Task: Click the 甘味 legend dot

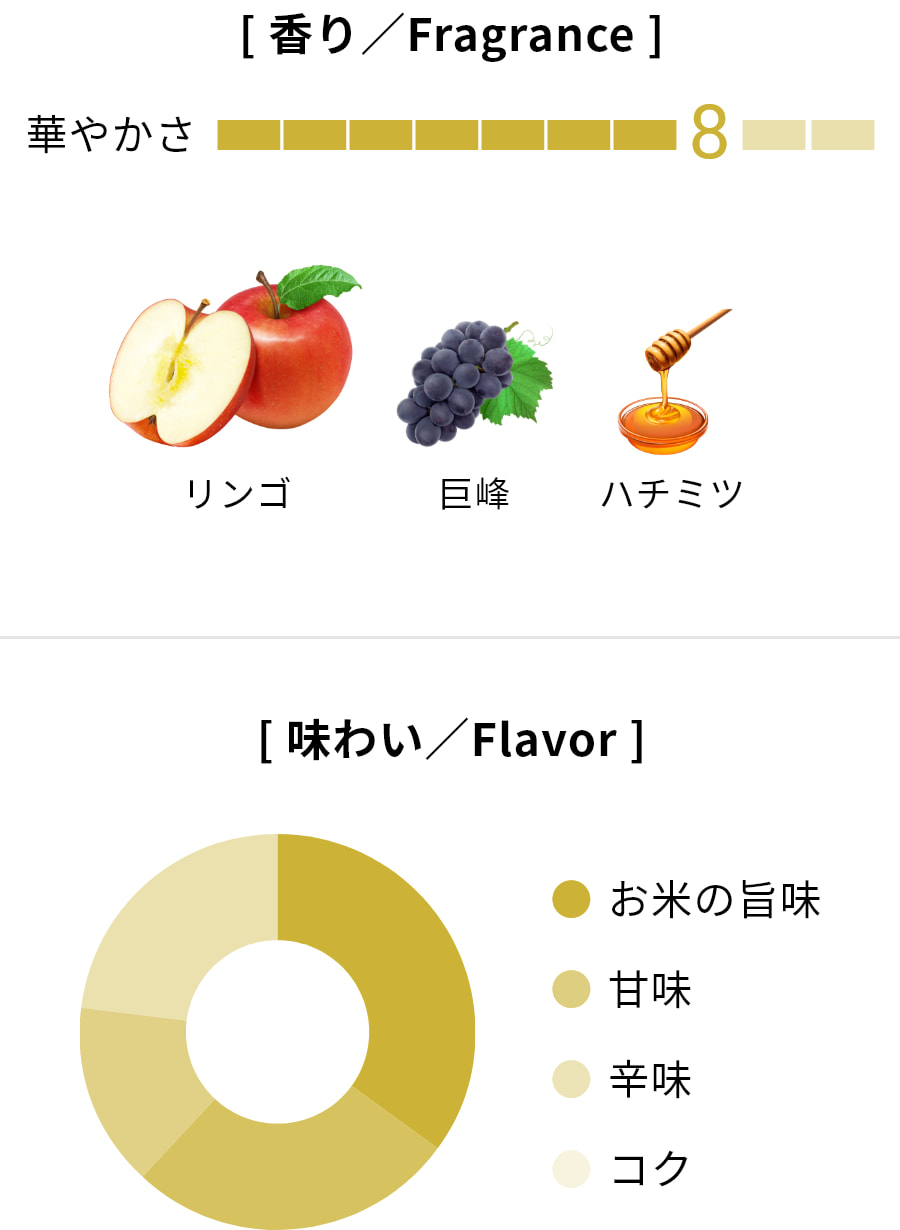Action: (x=571, y=990)
